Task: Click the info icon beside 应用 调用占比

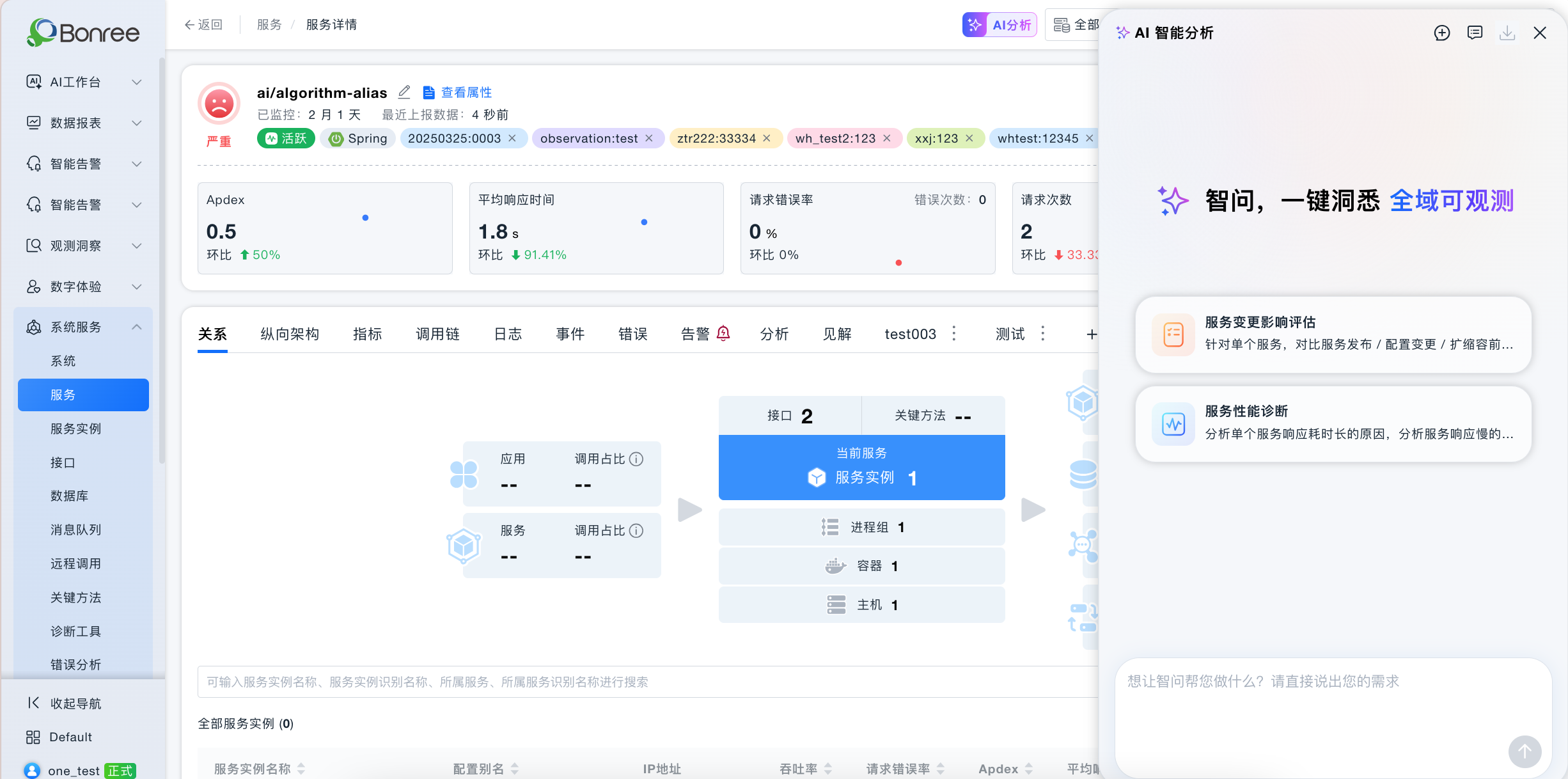Action: point(636,459)
